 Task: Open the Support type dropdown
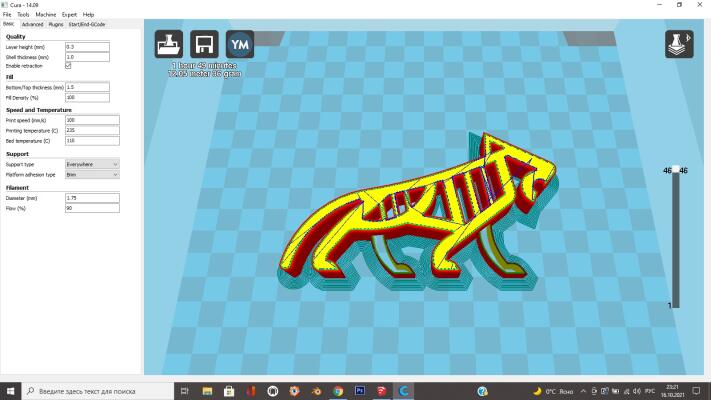tap(92, 164)
